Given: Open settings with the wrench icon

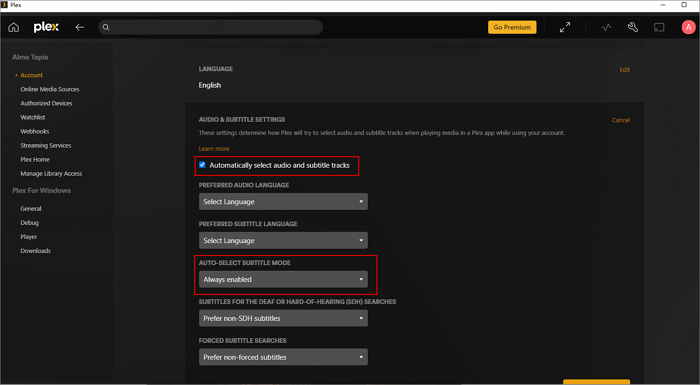Looking at the screenshot, I should point(633,27).
